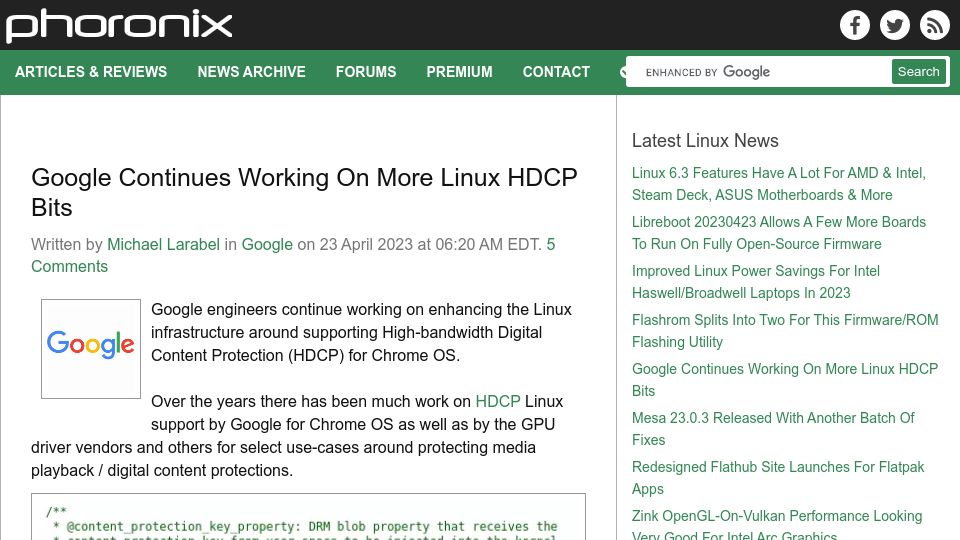Image resolution: width=960 pixels, height=540 pixels.
Task: Open sidebar Google Continues Working HDCP link
Action: click(785, 380)
